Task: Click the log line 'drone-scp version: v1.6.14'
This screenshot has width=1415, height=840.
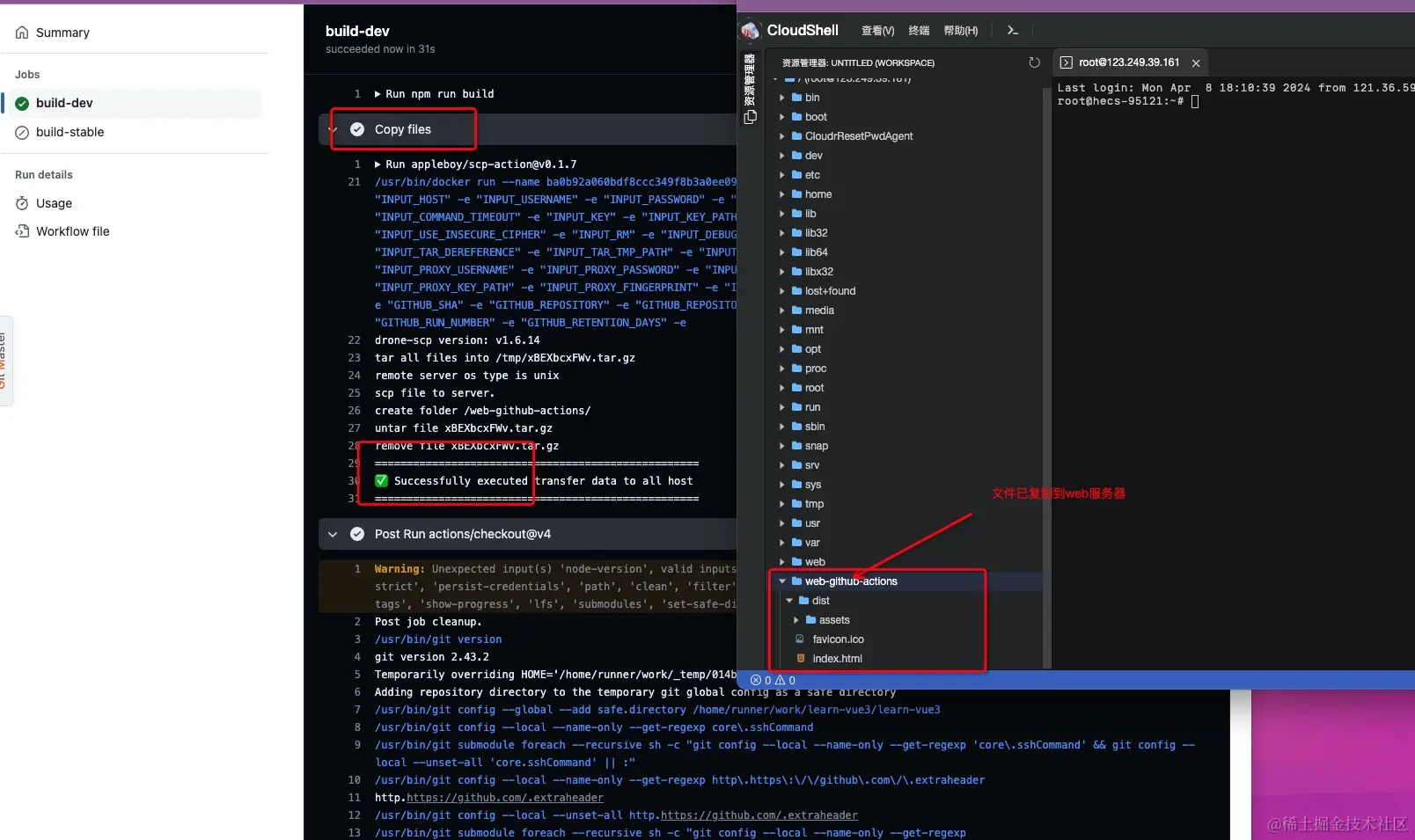Action: coord(458,340)
